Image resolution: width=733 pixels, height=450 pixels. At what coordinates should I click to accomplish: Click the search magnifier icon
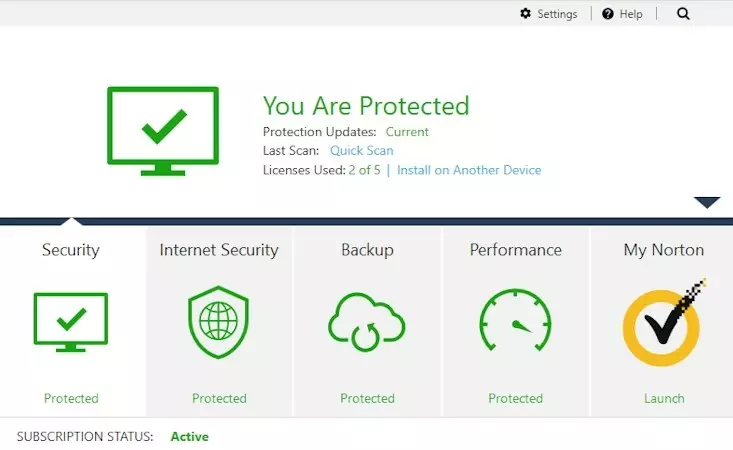(684, 14)
